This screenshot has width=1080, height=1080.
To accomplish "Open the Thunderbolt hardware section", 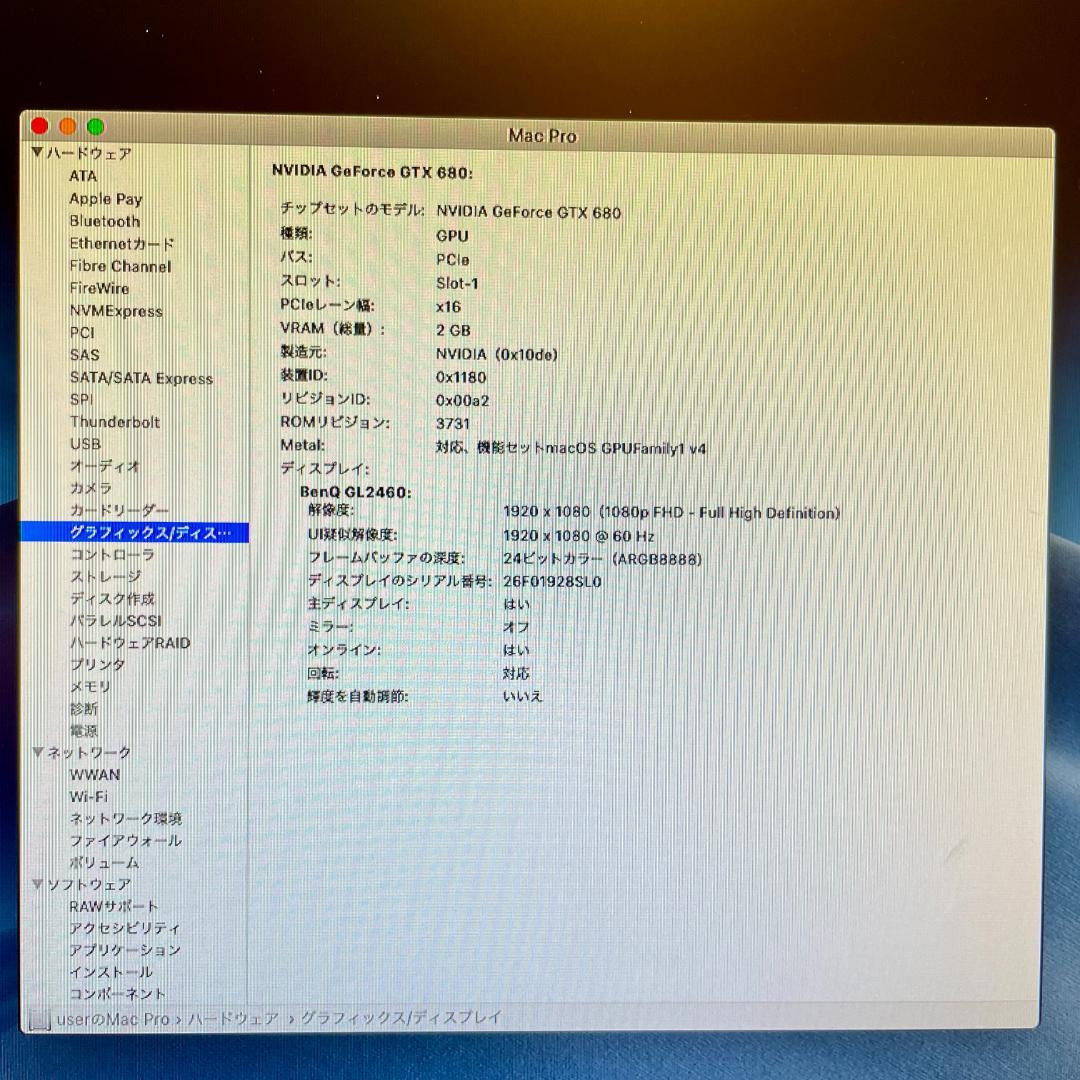I will (x=113, y=422).
